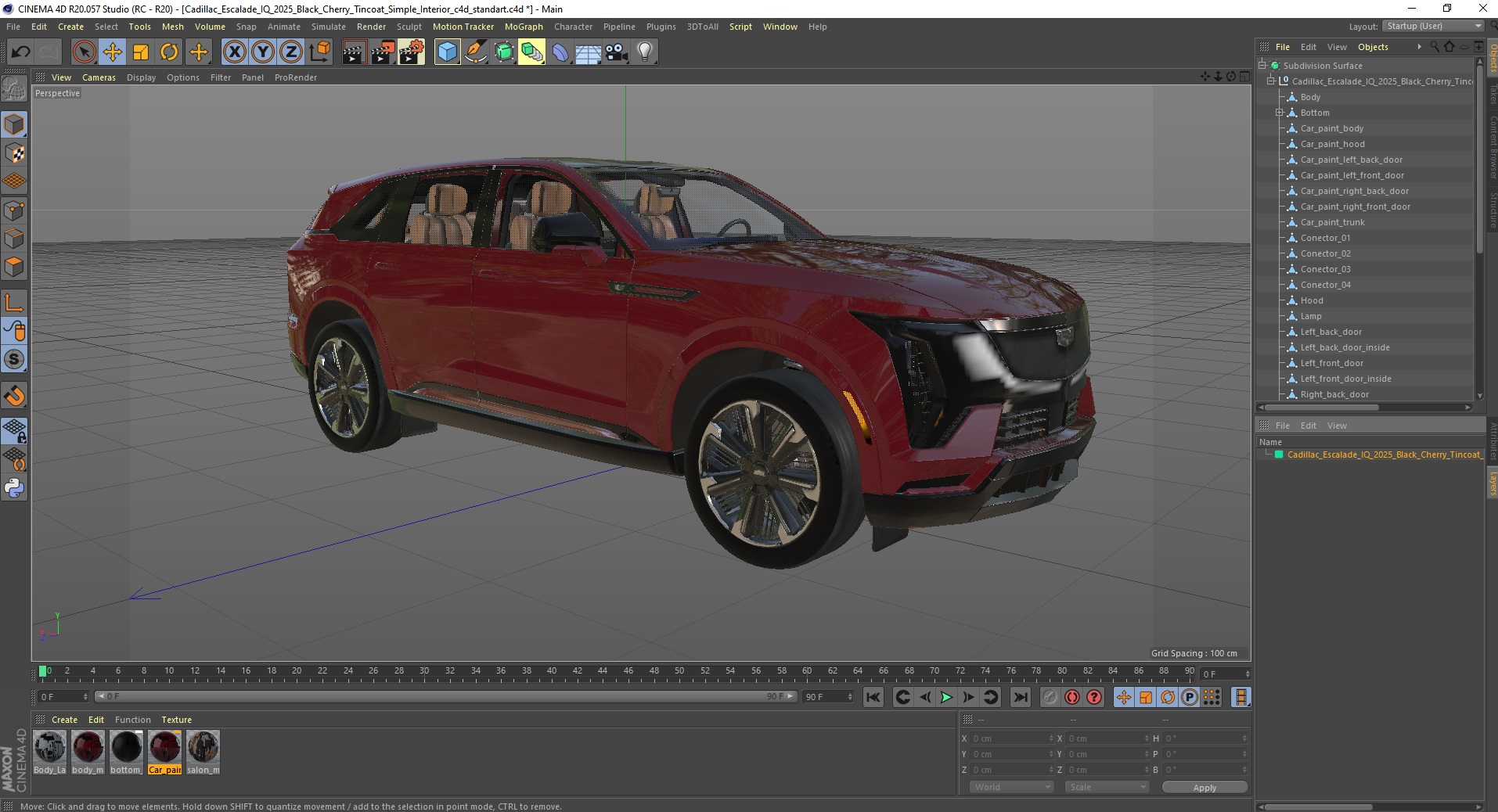Add a Cube primitive

[x=447, y=52]
